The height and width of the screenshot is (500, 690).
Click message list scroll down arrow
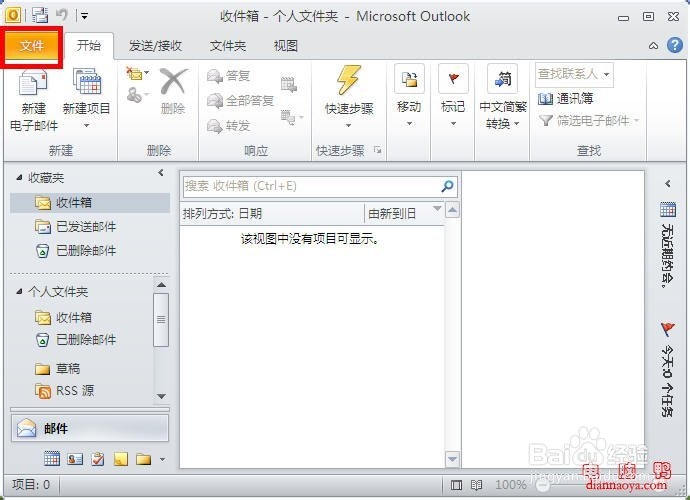[452, 460]
